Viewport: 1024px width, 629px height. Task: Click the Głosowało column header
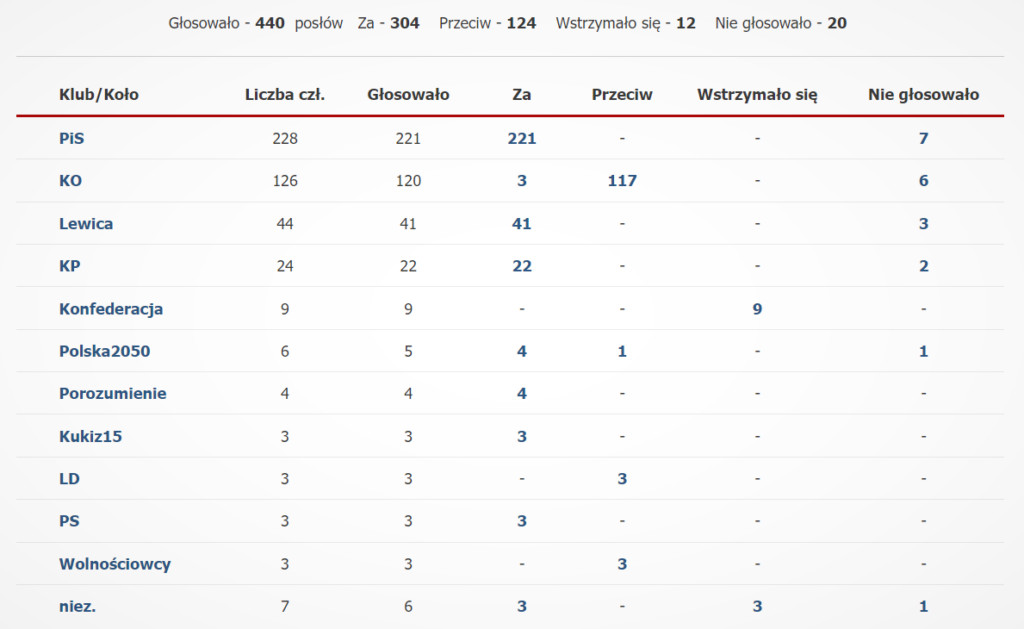408,95
